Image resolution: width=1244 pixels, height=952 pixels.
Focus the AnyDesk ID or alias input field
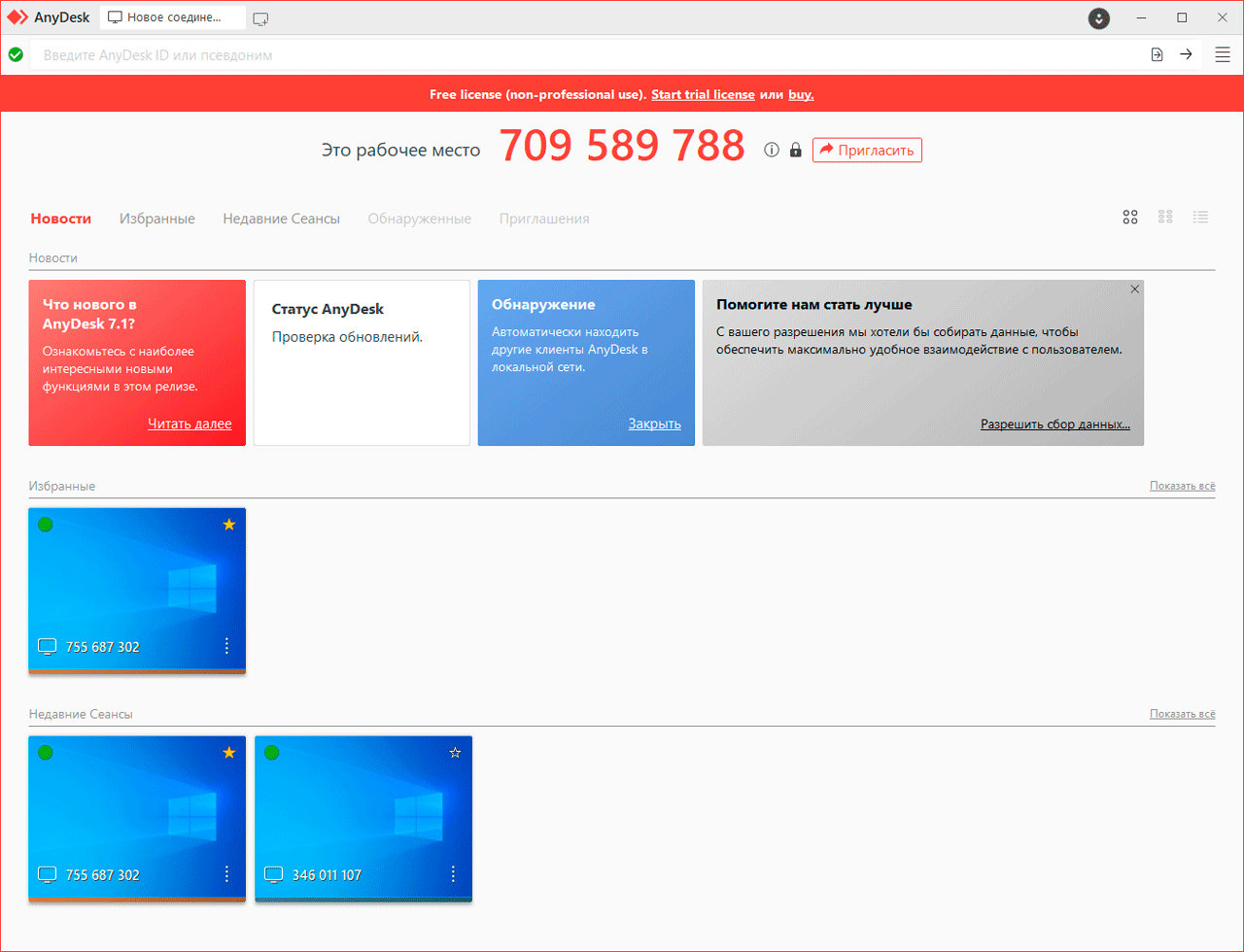click(x=587, y=54)
